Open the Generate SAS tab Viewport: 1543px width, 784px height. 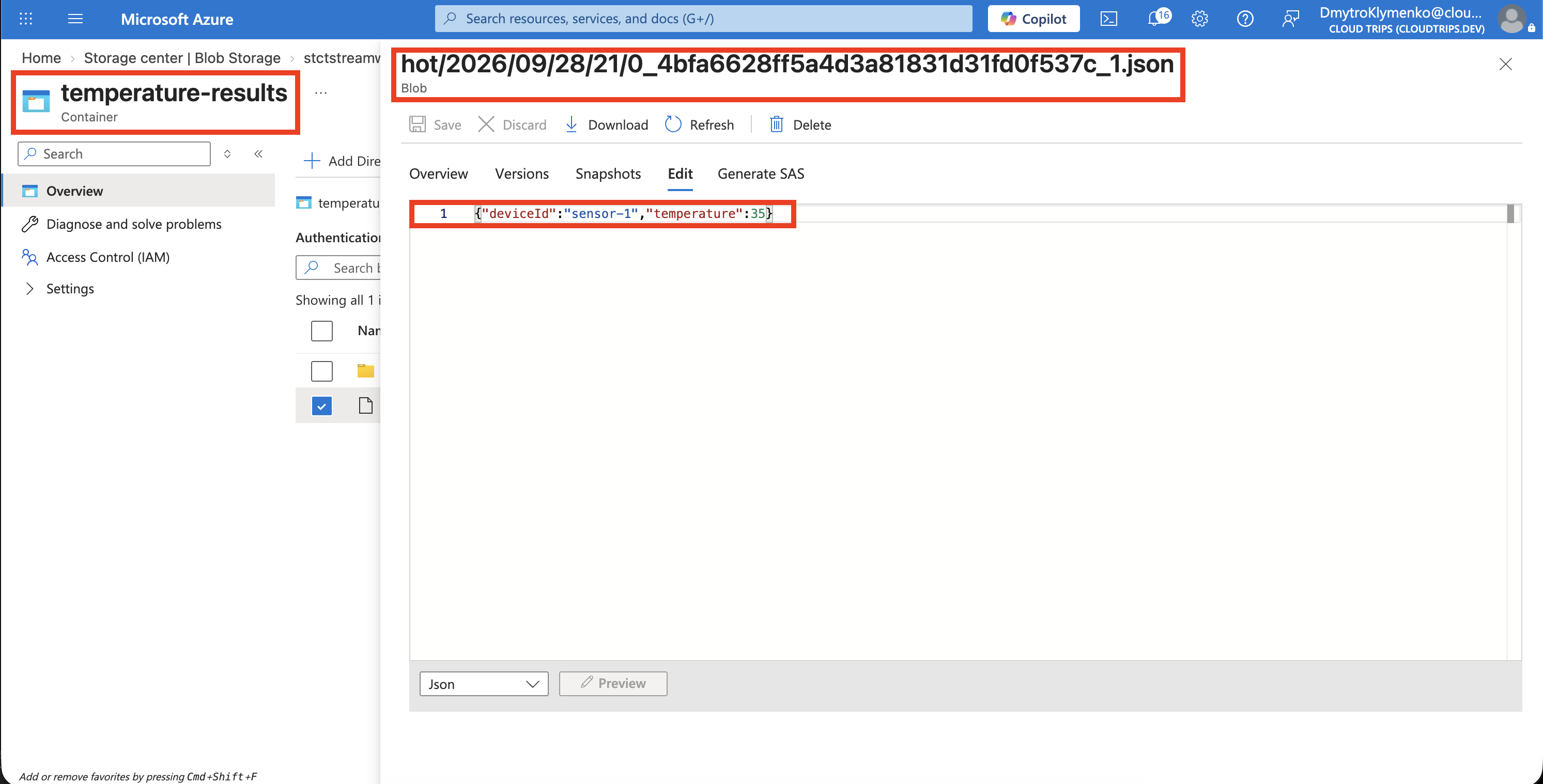click(761, 174)
